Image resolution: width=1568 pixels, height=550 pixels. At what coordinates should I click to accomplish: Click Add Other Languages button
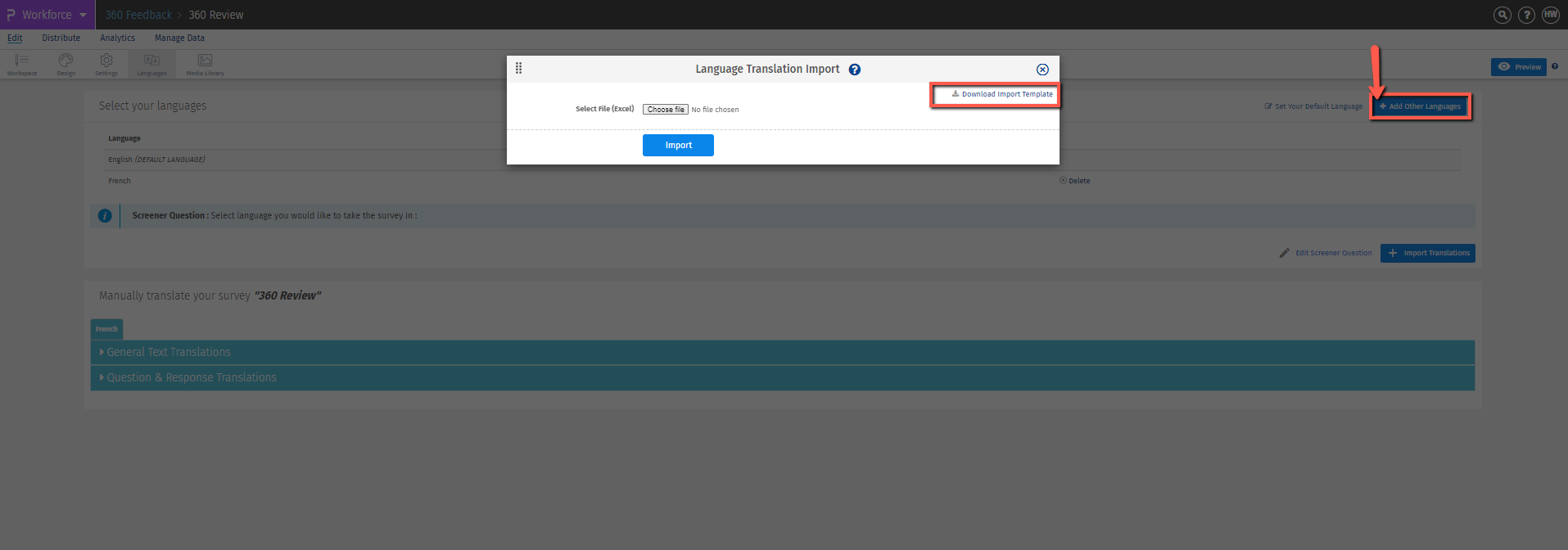click(1421, 106)
